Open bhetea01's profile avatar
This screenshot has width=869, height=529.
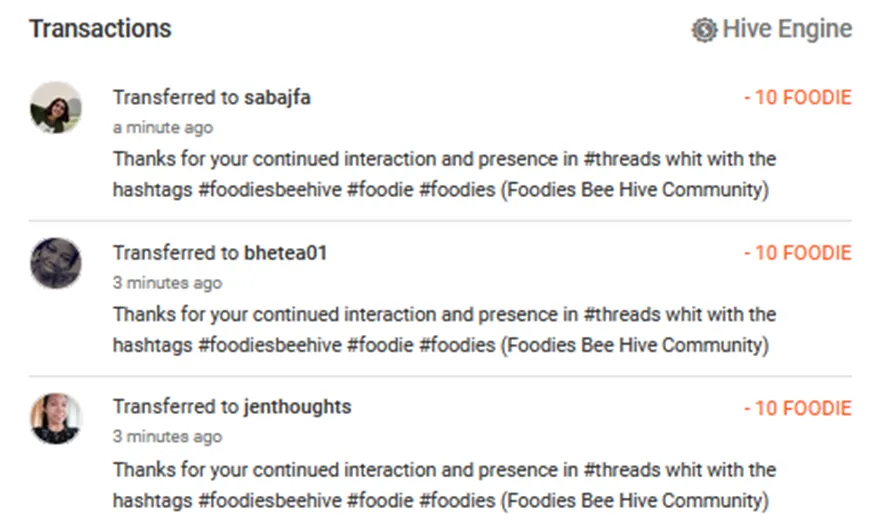(56, 263)
